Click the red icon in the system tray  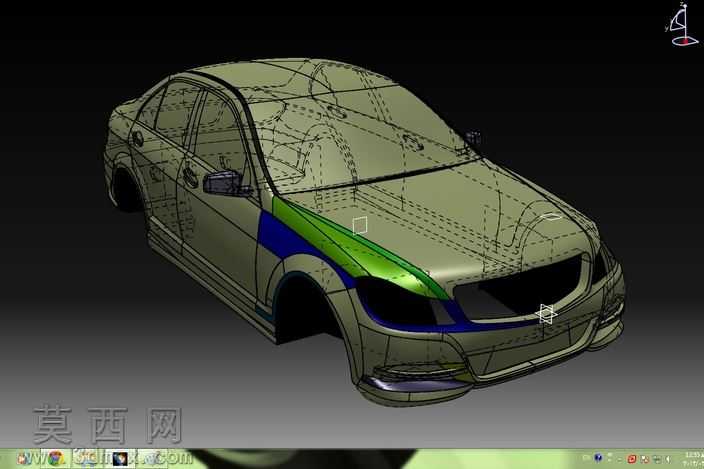[632, 459]
